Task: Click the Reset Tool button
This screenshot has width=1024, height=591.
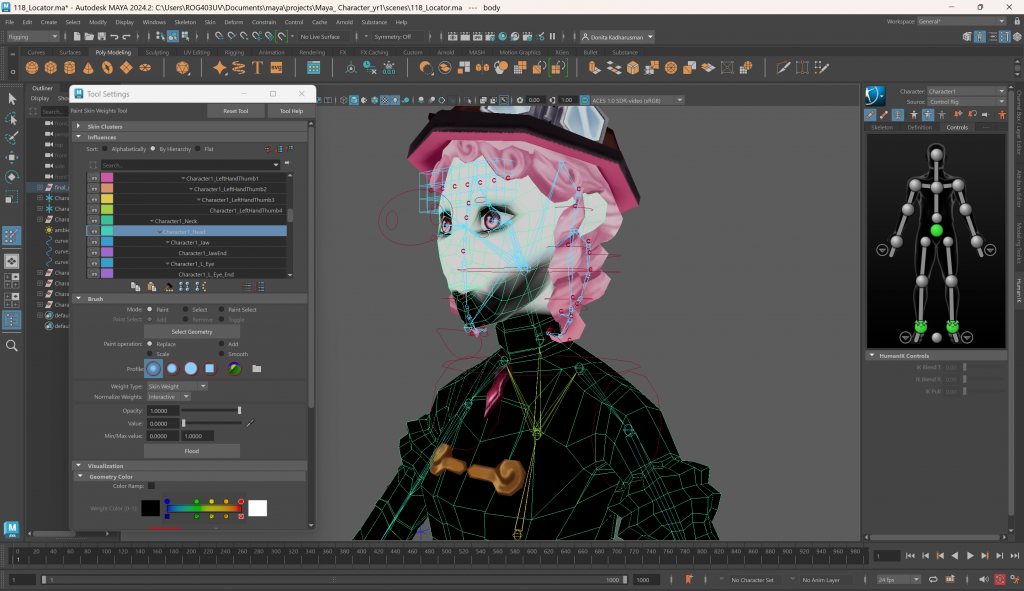Action: click(236, 111)
